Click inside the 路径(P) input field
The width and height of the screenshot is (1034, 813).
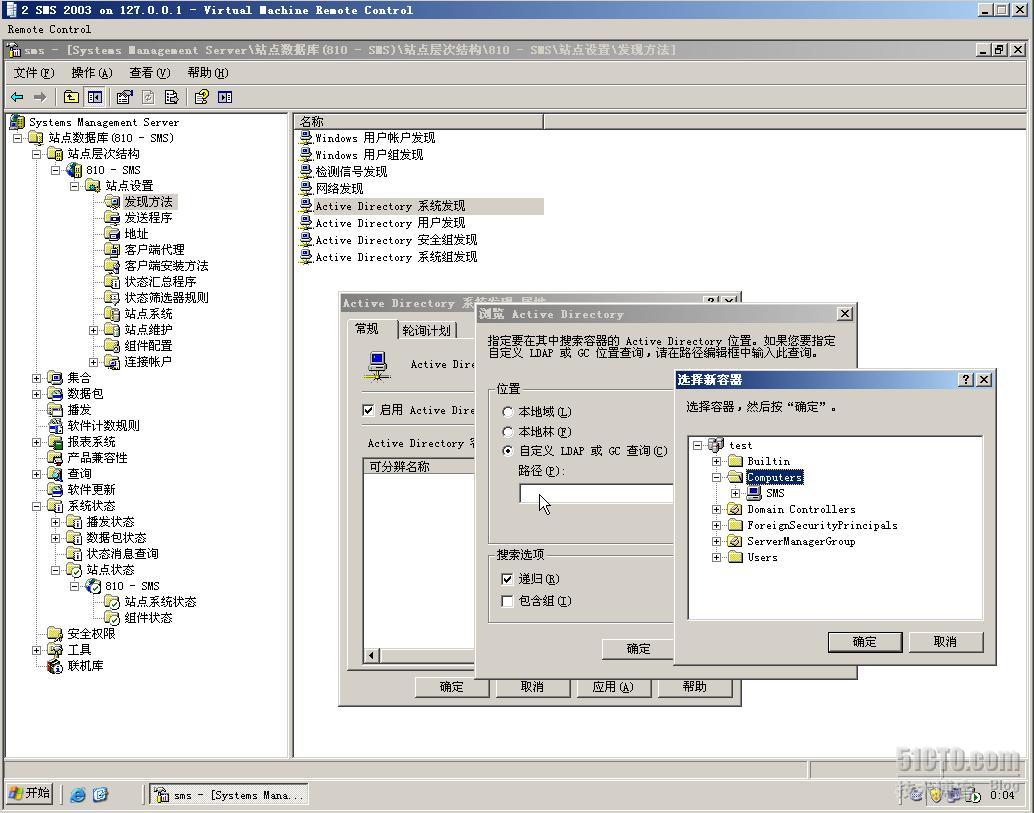[x=596, y=493]
